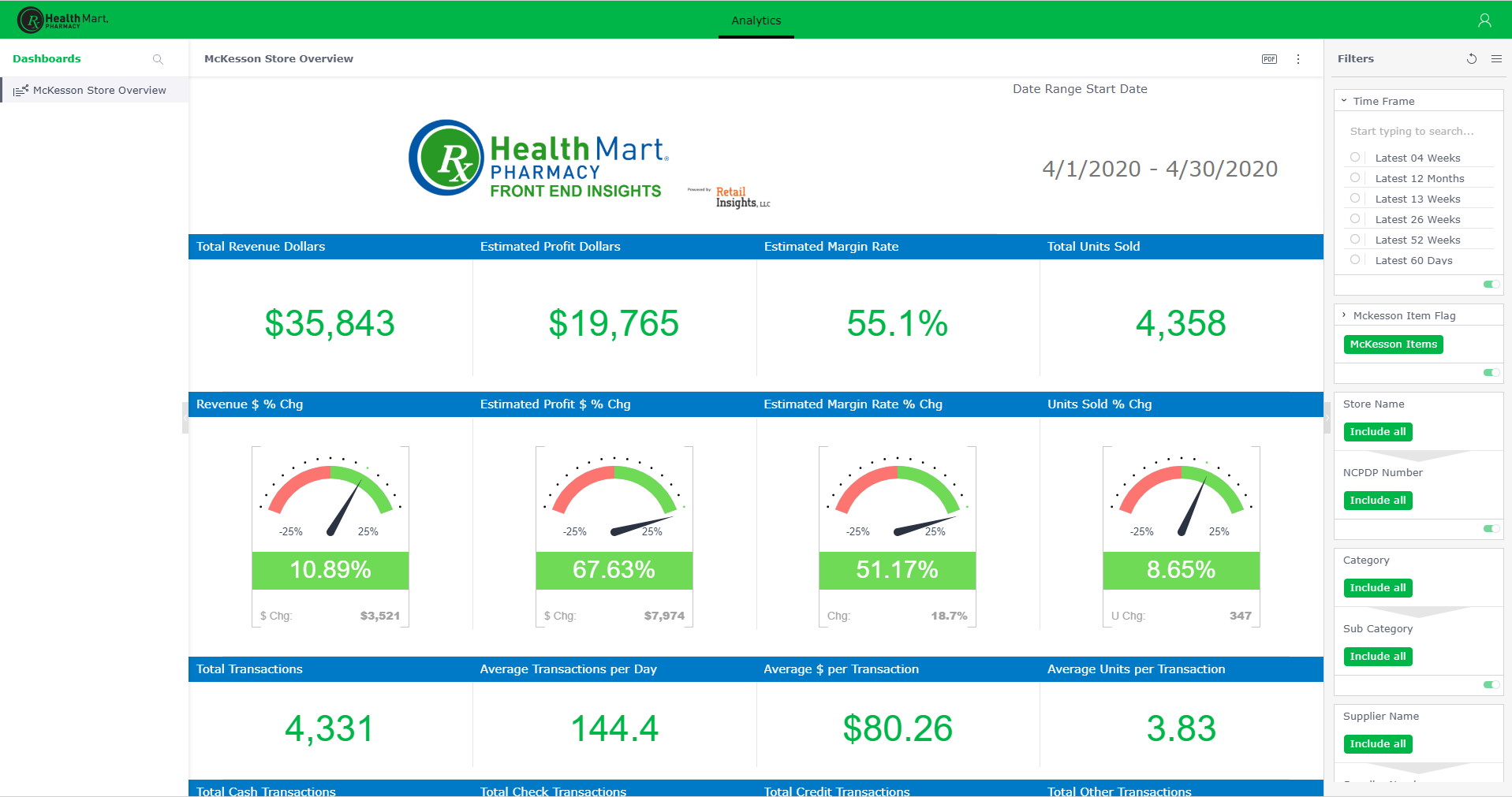Open the dashboard more options kebab menu
The width and height of the screenshot is (1512, 797).
pyautogui.click(x=1297, y=58)
